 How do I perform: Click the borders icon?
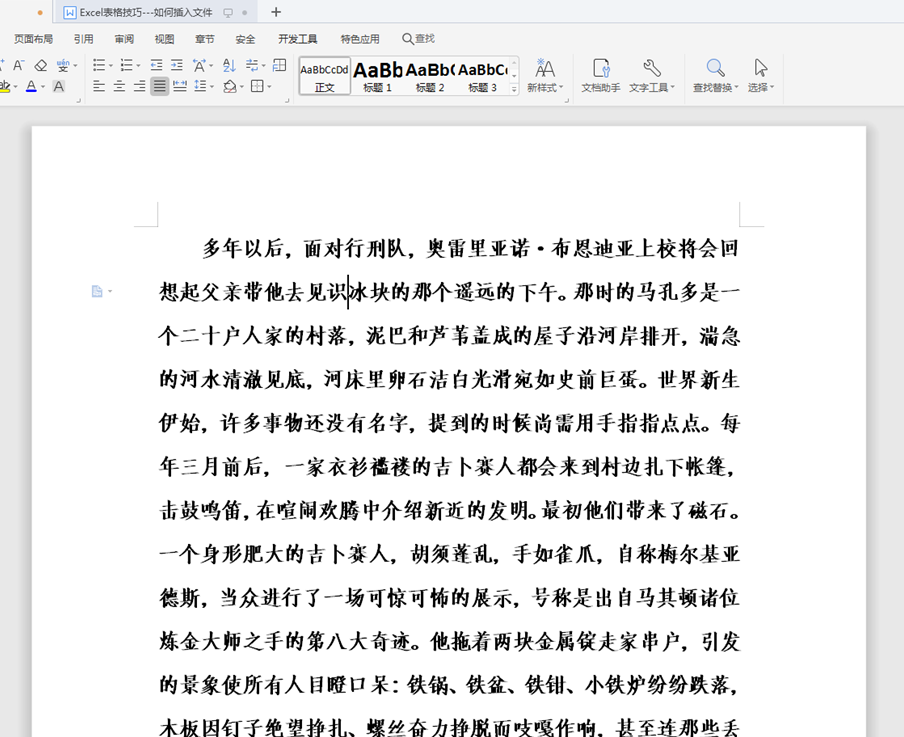click(257, 87)
